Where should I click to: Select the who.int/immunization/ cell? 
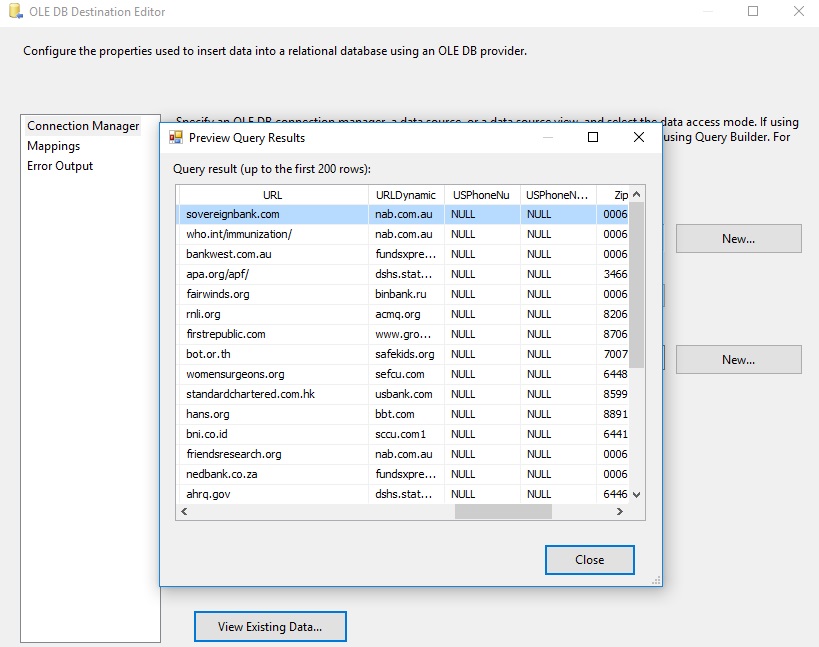[273, 234]
